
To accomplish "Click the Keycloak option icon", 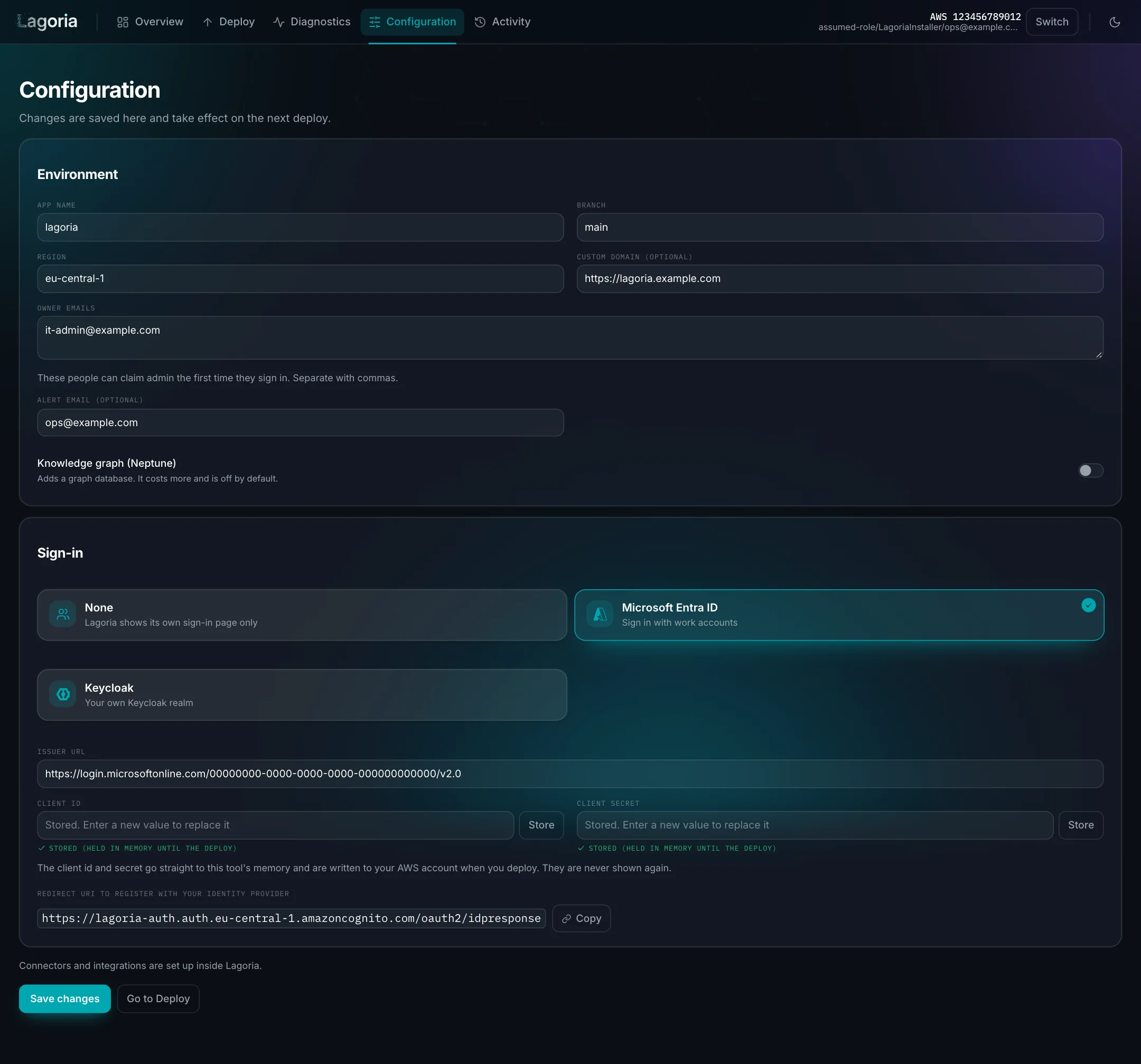I will click(x=62, y=694).
